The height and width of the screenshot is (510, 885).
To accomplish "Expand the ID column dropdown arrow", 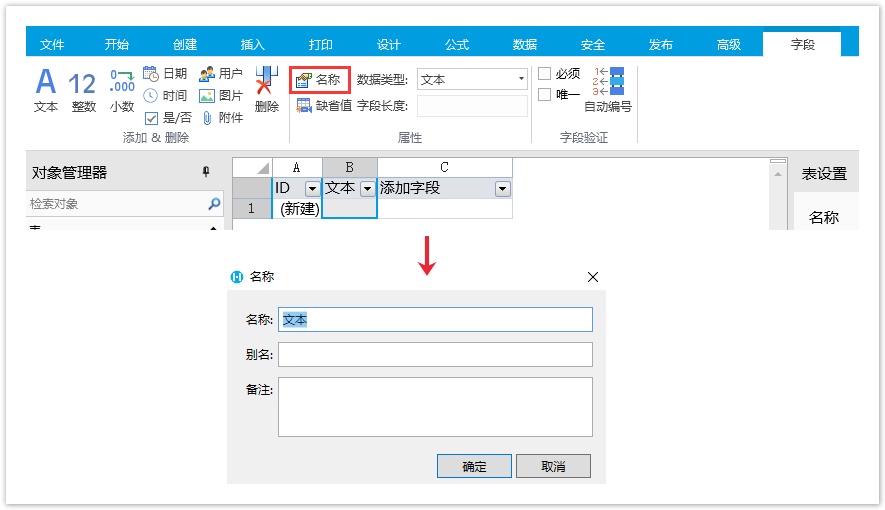I will (x=312, y=188).
